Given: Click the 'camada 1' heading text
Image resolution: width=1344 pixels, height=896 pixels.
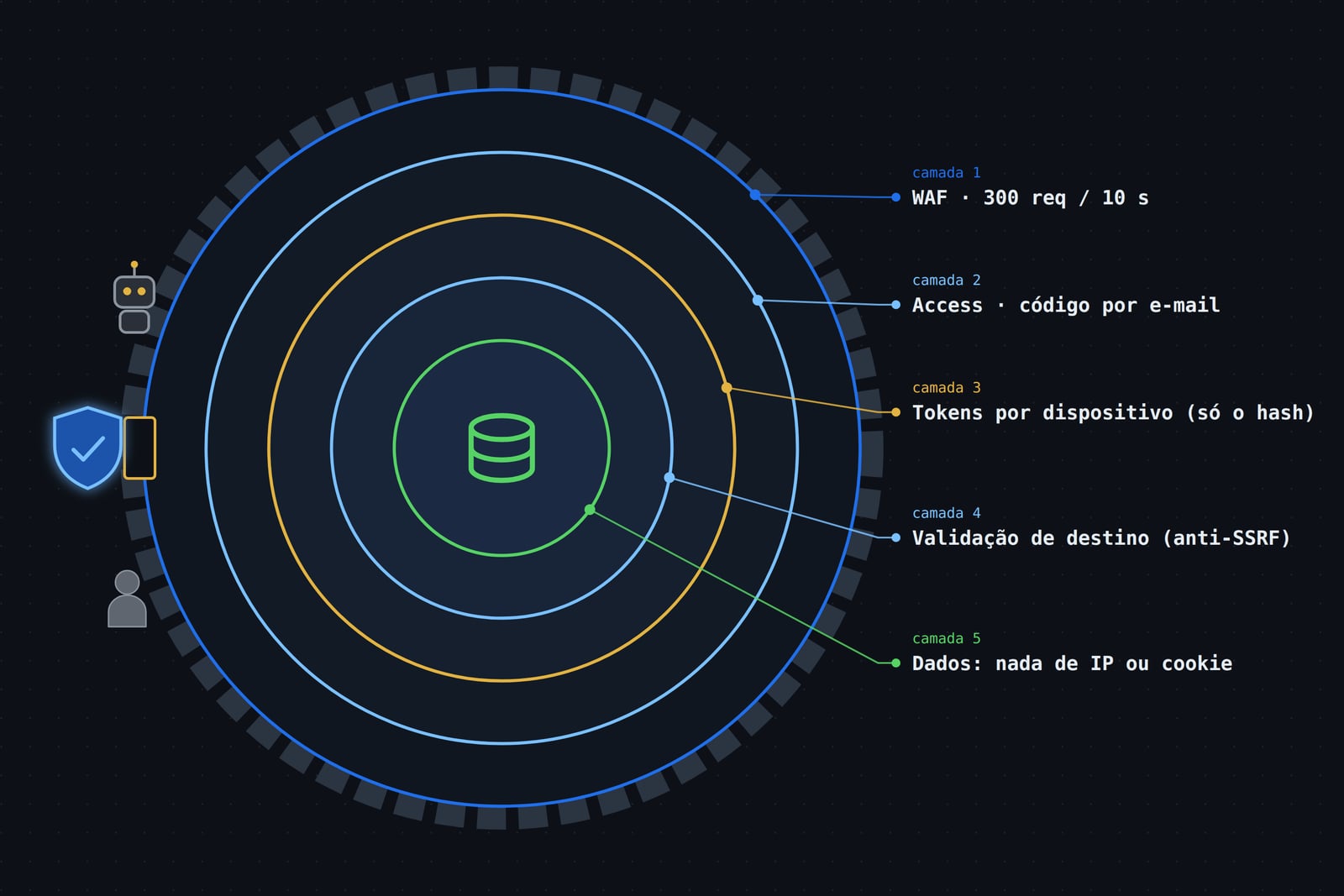Looking at the screenshot, I should 947,173.
